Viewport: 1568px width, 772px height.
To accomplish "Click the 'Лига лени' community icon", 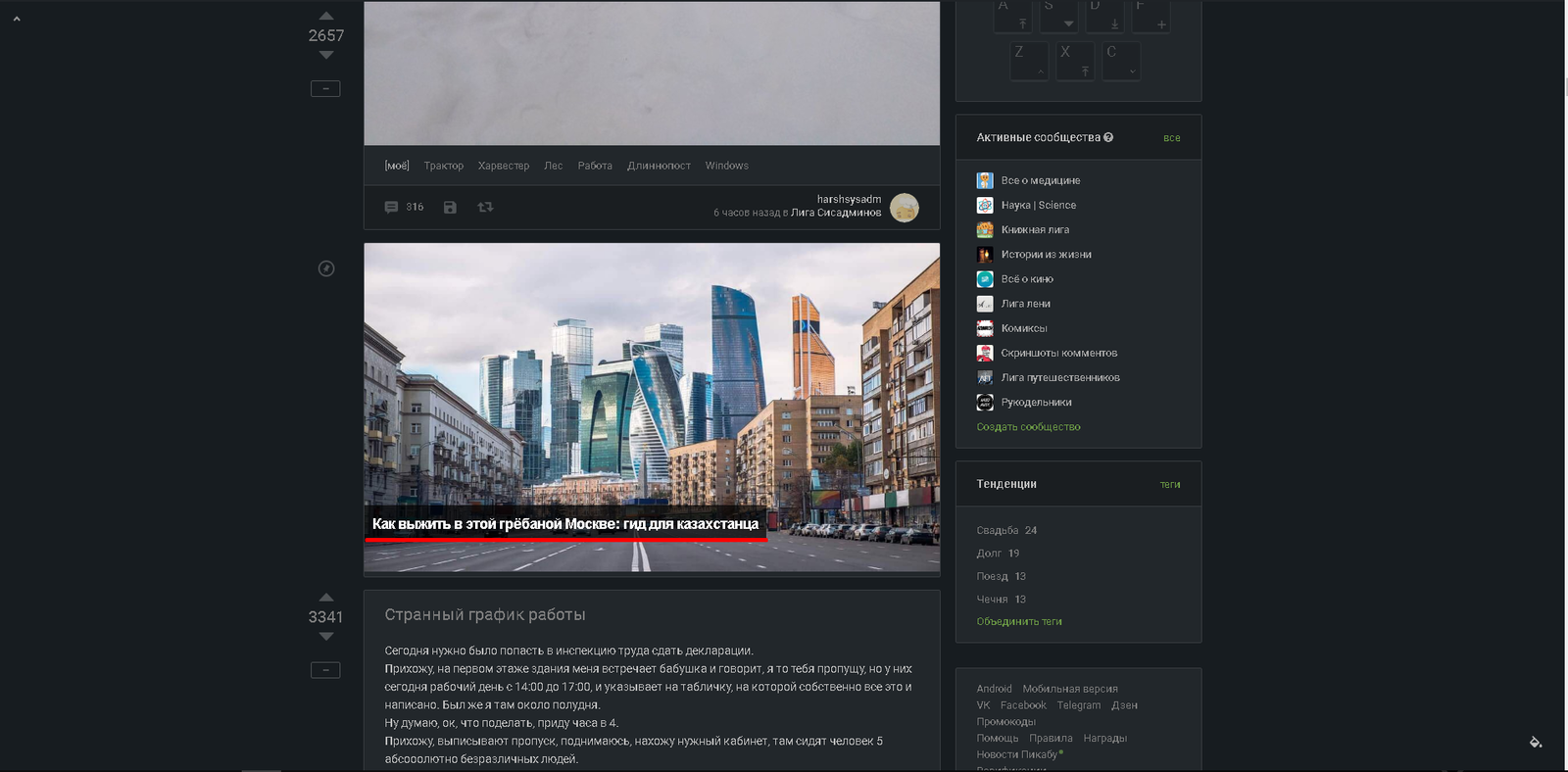I will pos(985,304).
